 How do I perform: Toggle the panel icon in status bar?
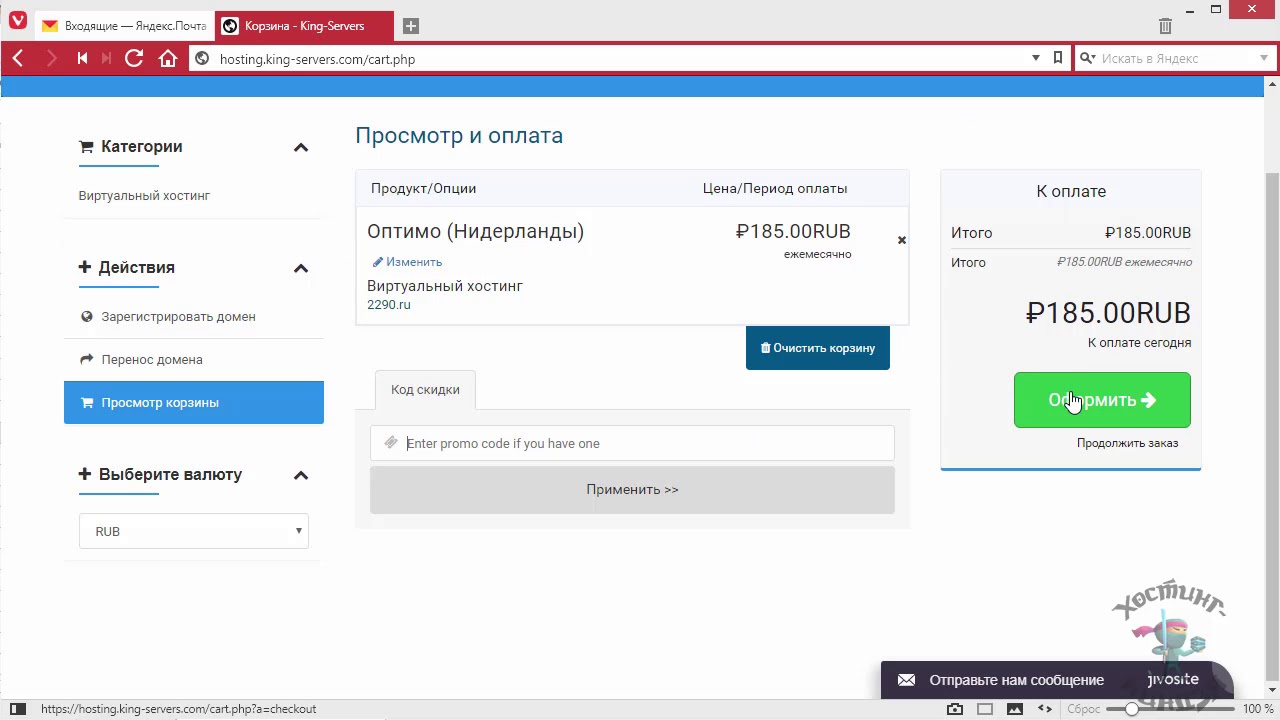point(18,709)
